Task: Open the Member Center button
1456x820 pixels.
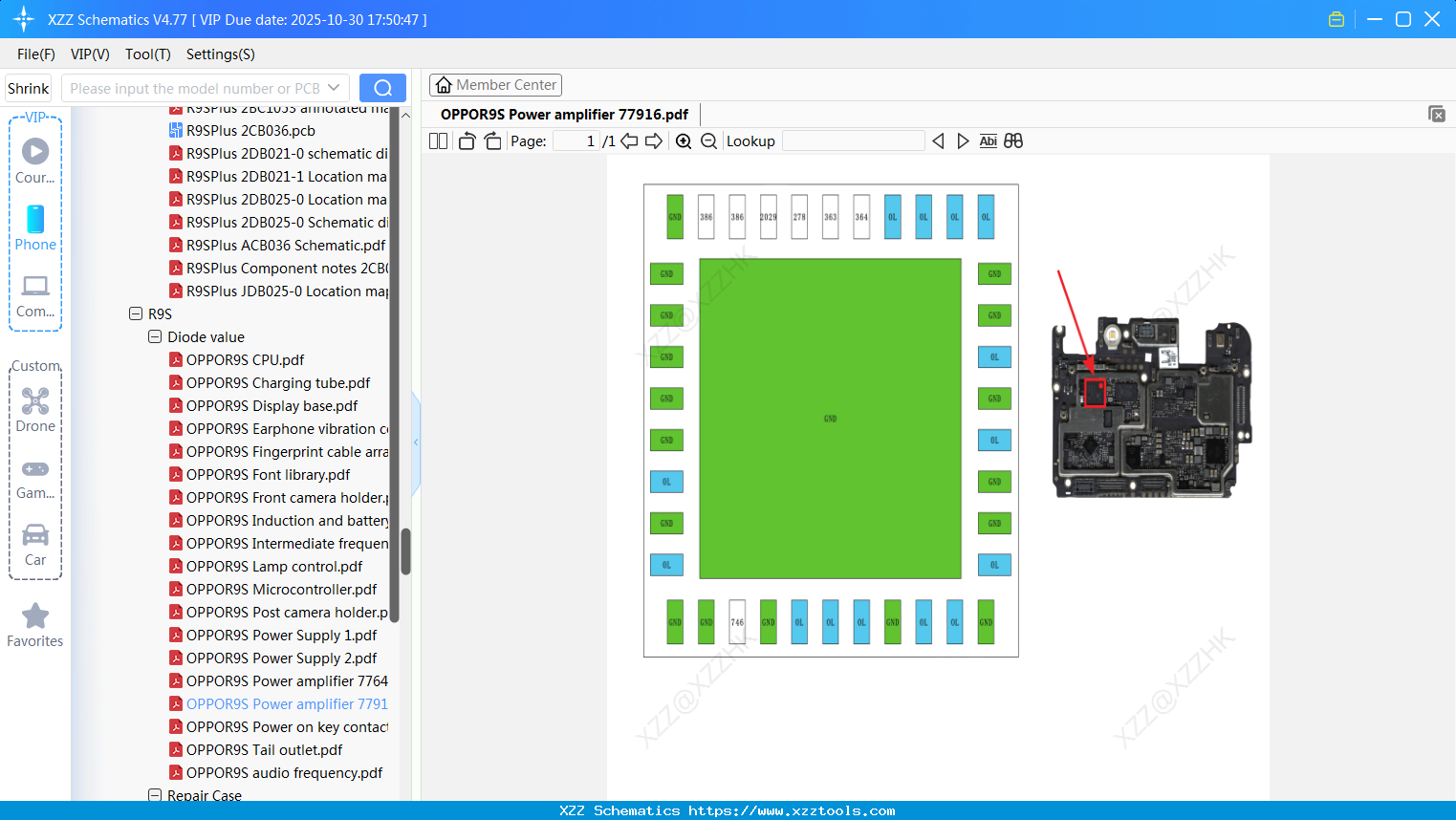Action: pos(495,85)
